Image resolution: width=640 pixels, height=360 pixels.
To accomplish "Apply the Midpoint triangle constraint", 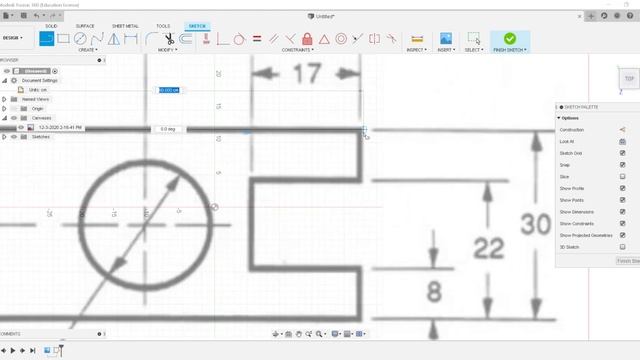I will [x=324, y=39].
